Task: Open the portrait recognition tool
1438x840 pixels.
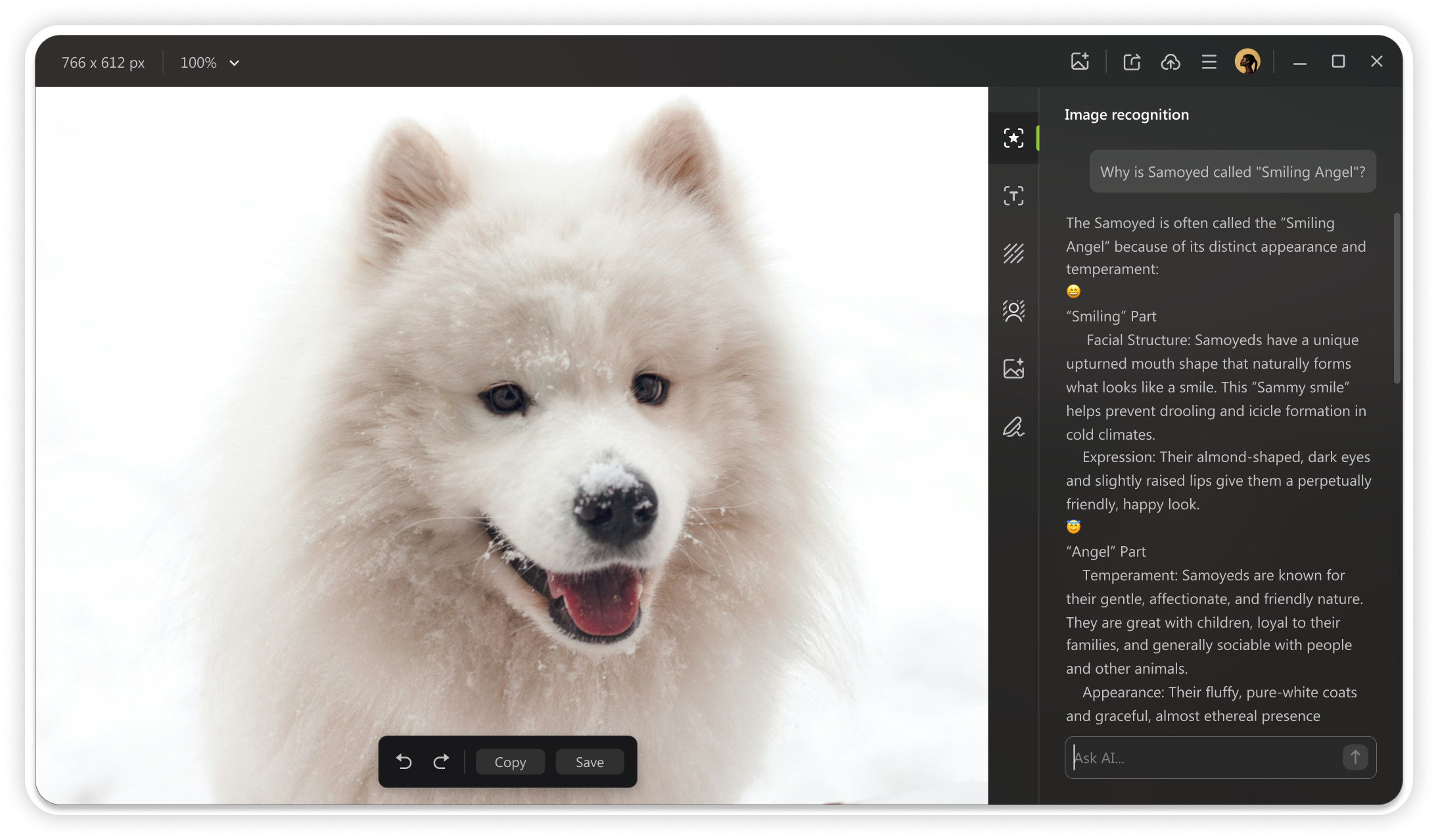Action: tap(1013, 311)
